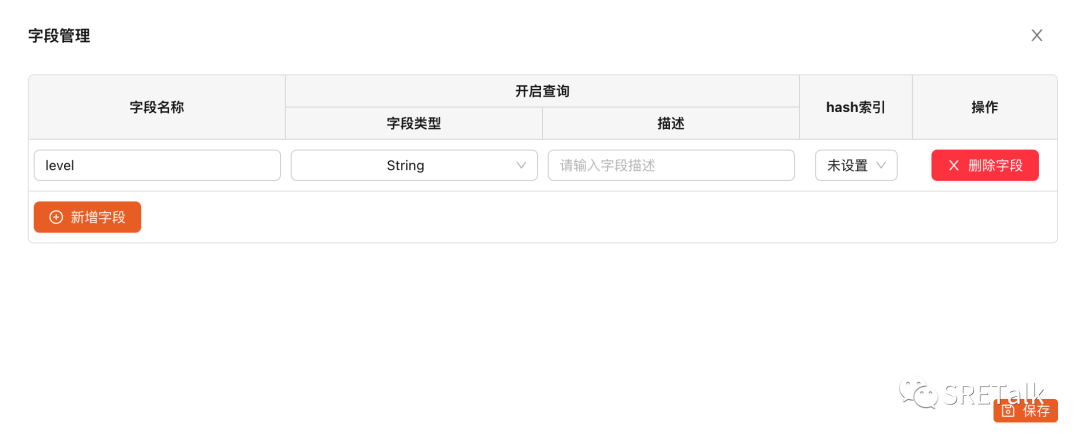Click the plus icon in 新增字段 button

(56, 218)
